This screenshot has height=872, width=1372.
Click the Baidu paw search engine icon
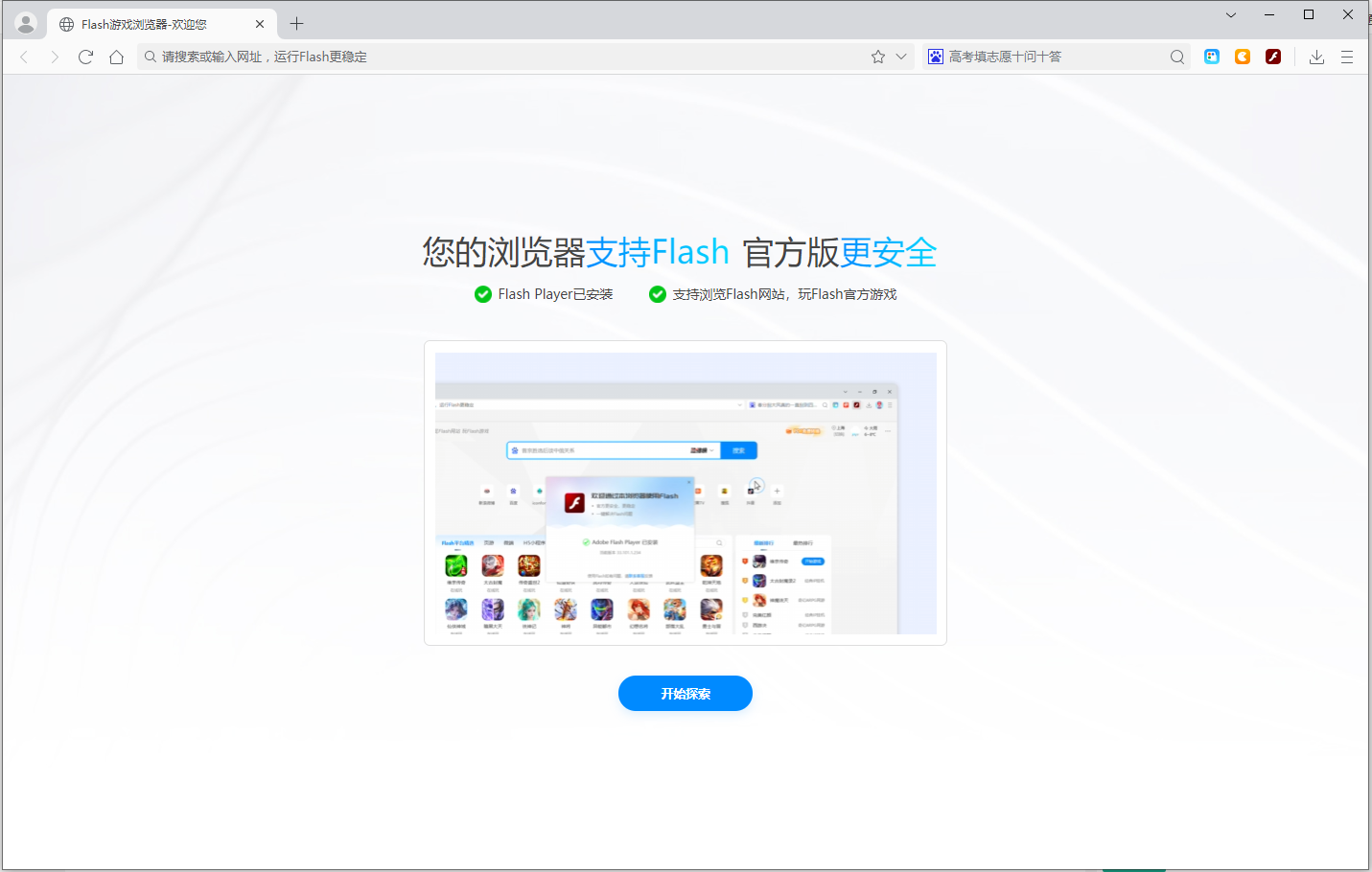click(936, 57)
